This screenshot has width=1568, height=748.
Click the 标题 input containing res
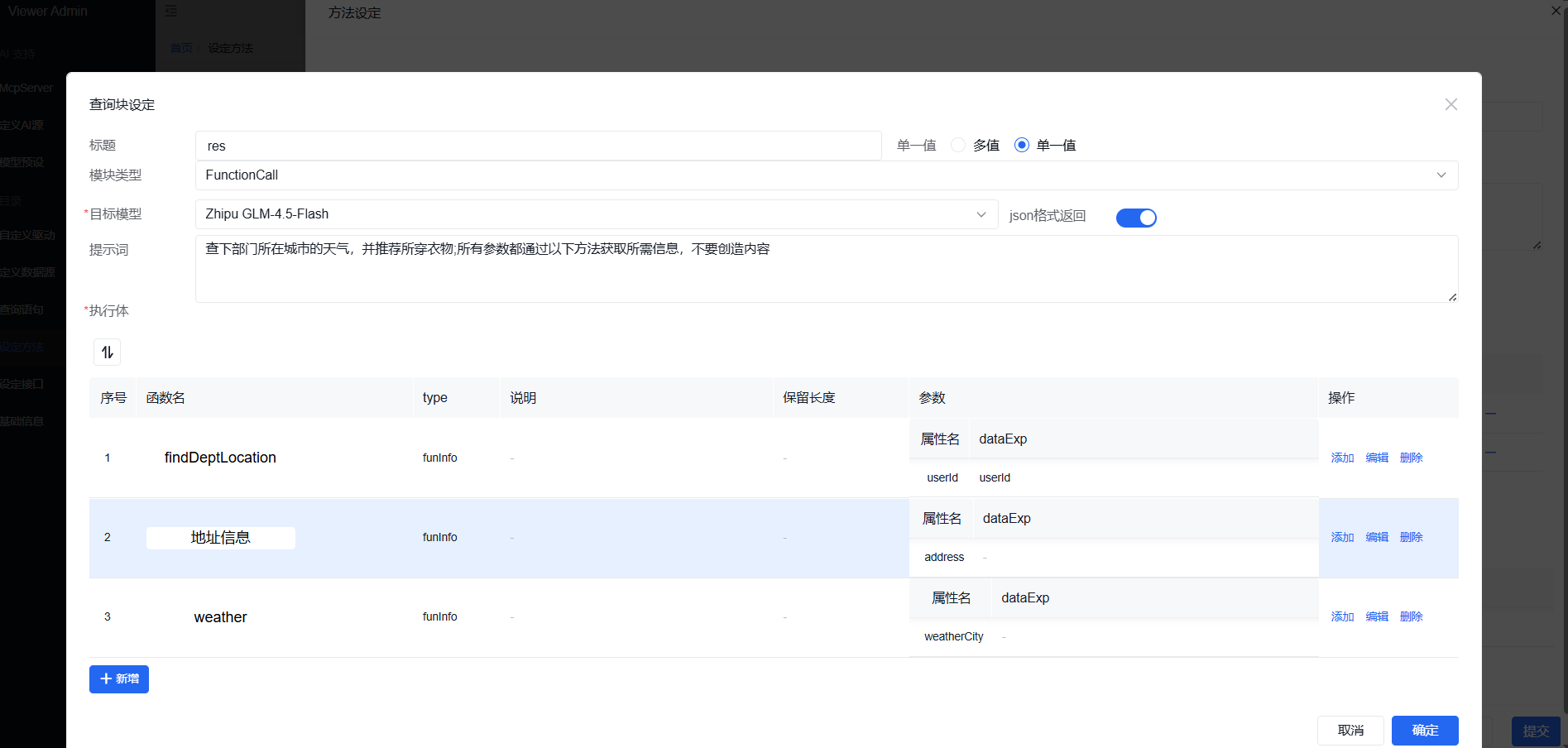click(x=538, y=145)
